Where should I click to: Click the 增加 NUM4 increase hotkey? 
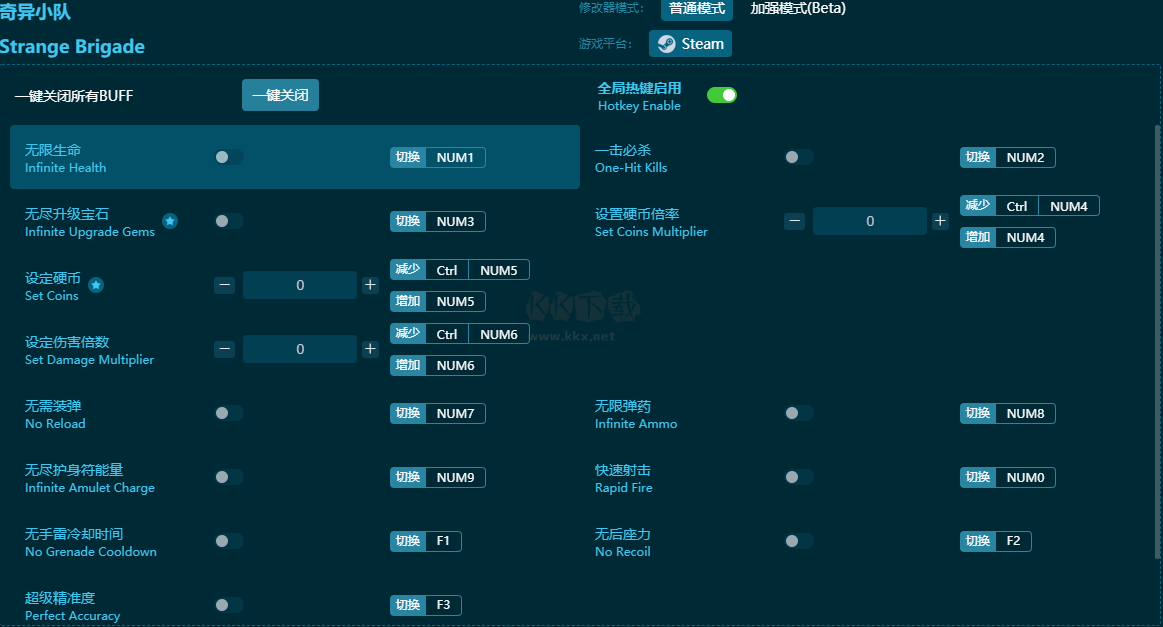point(1007,237)
